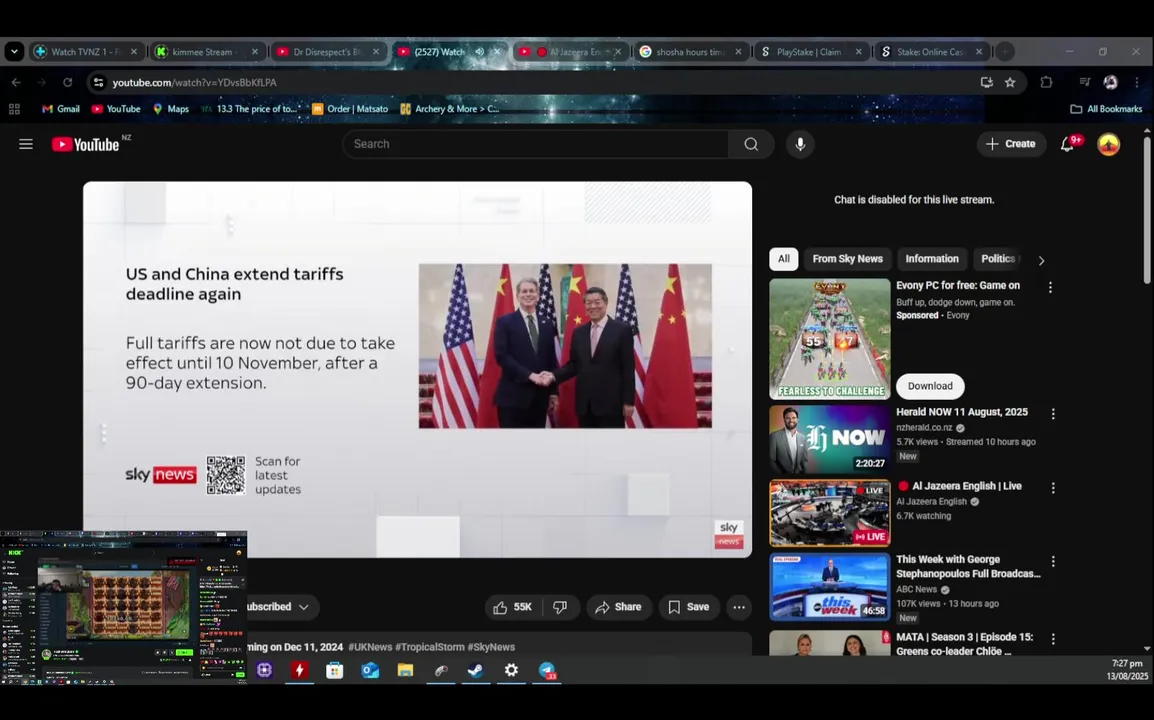Image resolution: width=1154 pixels, height=720 pixels.
Task: Expand the Subscribed notification dropdown
Action: tap(303, 607)
